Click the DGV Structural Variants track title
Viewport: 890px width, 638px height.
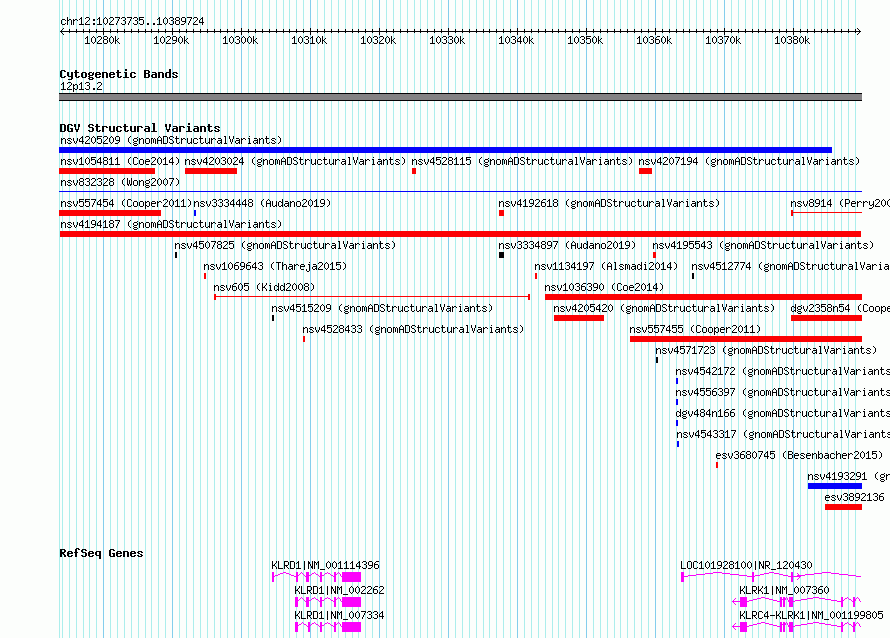tap(140, 128)
